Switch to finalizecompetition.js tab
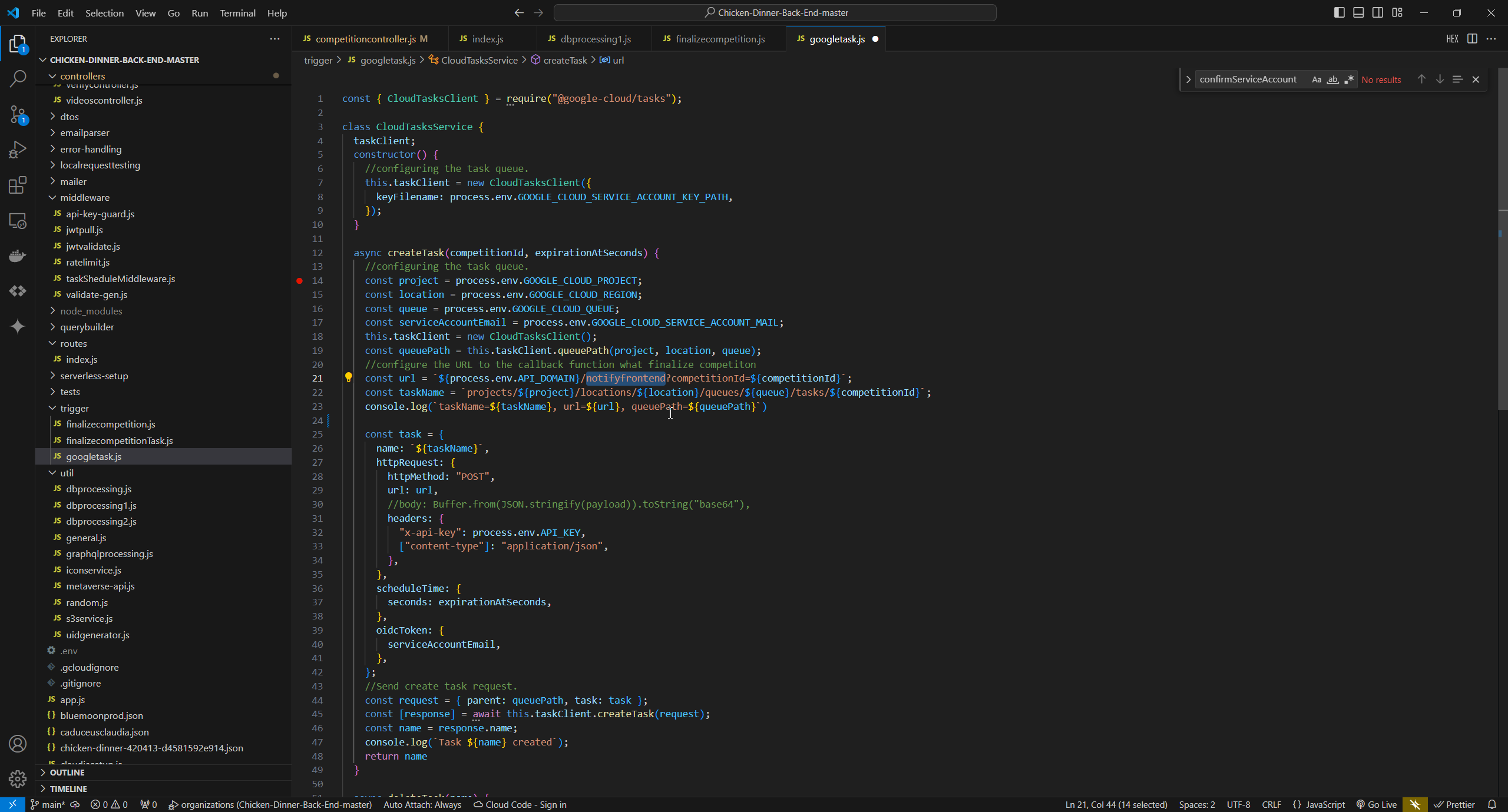Image resolution: width=1508 pixels, height=812 pixels. (719, 39)
